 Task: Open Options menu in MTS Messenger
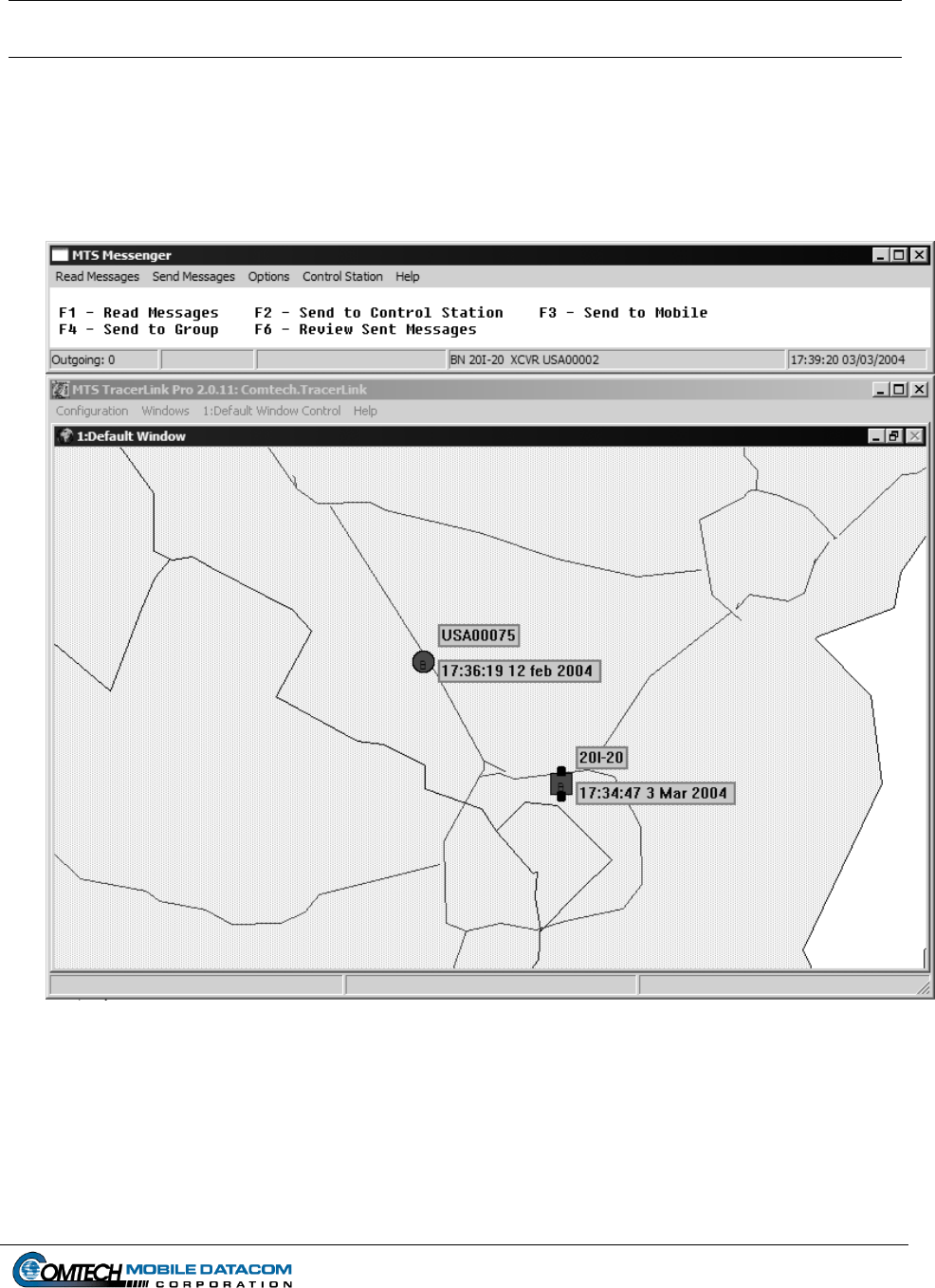pyautogui.click(x=268, y=277)
